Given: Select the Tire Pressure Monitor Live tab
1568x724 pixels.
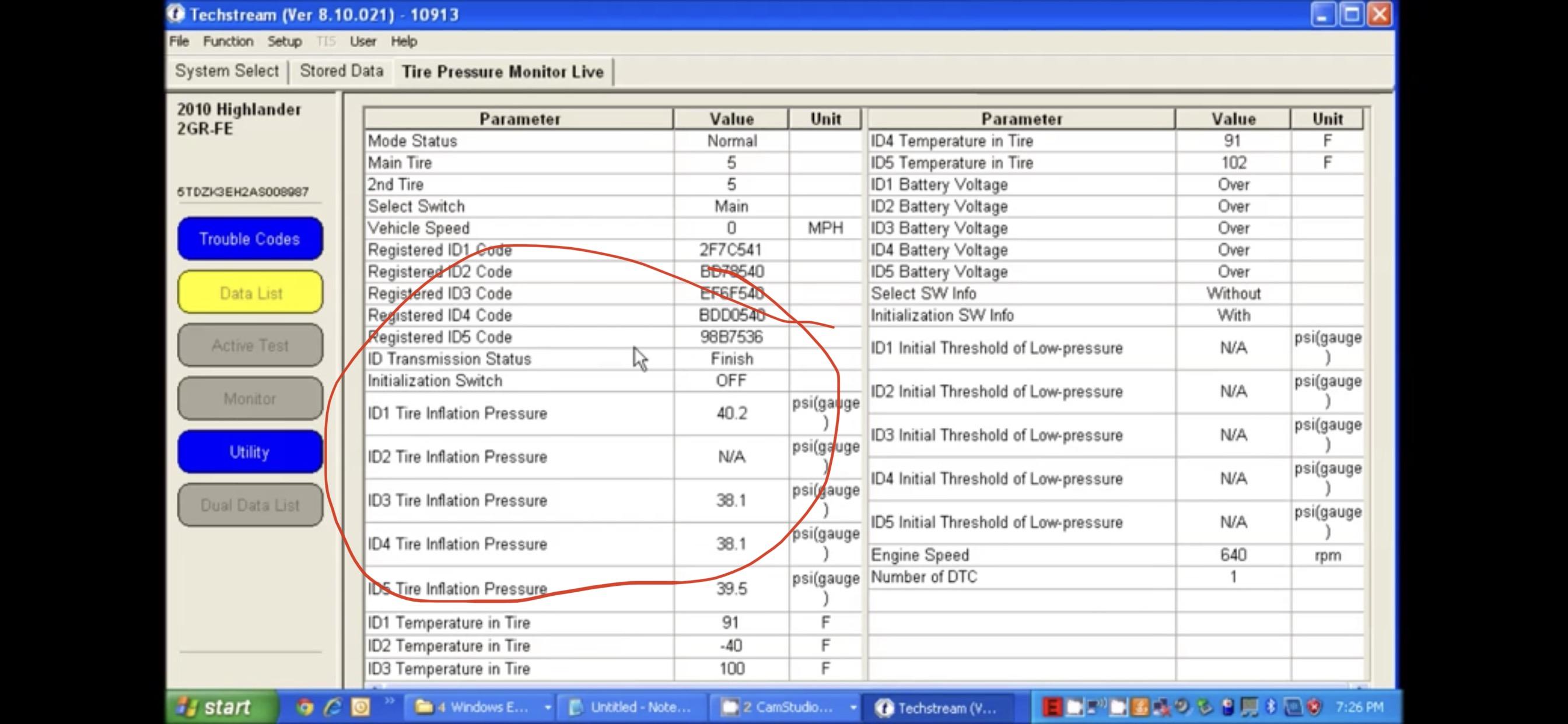Looking at the screenshot, I should tap(503, 72).
